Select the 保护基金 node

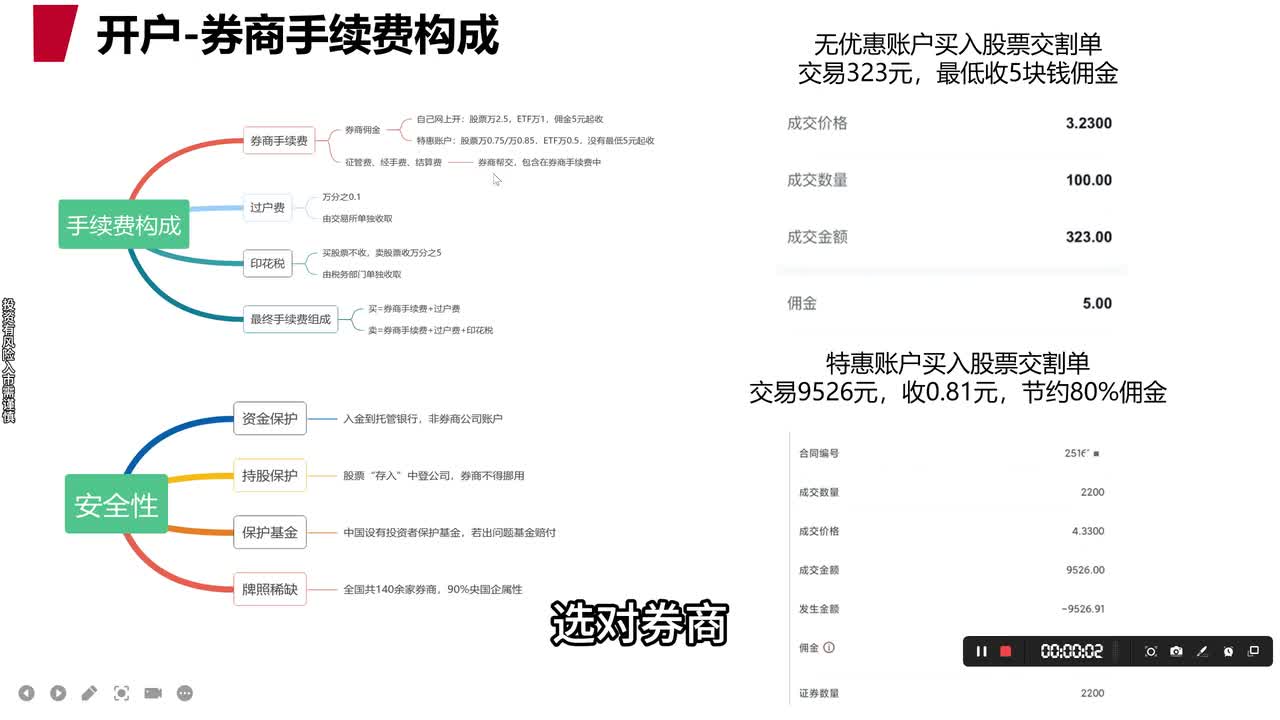[x=270, y=532]
